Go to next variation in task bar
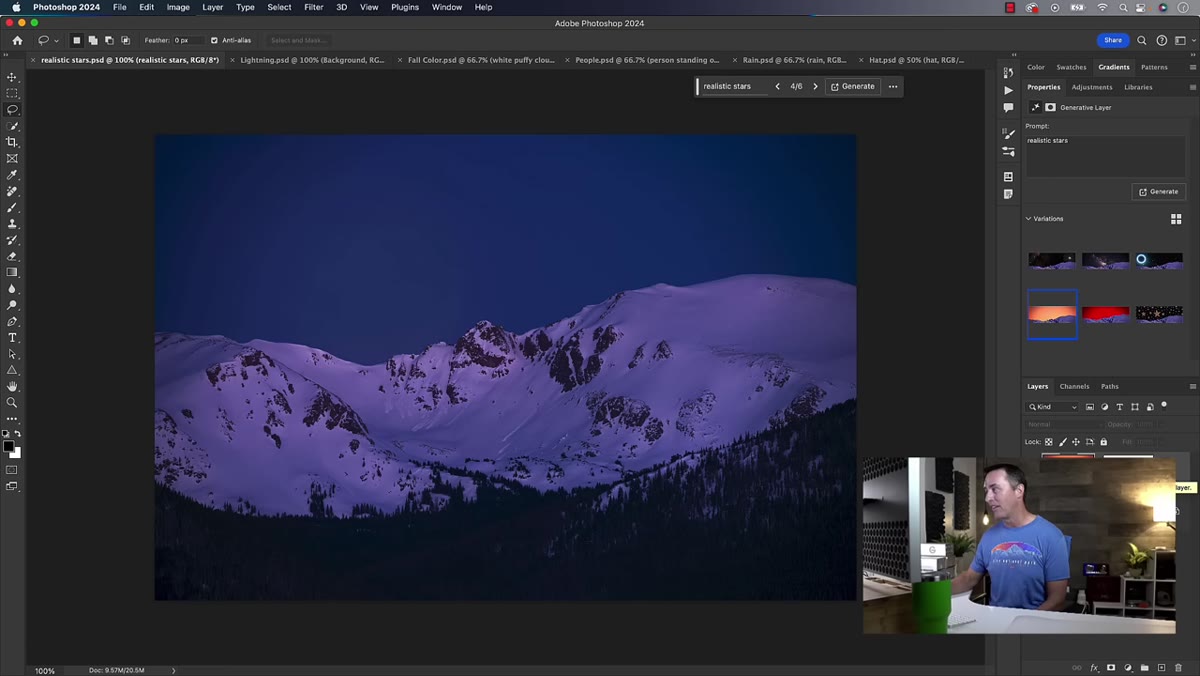The height and width of the screenshot is (676, 1200). click(815, 86)
